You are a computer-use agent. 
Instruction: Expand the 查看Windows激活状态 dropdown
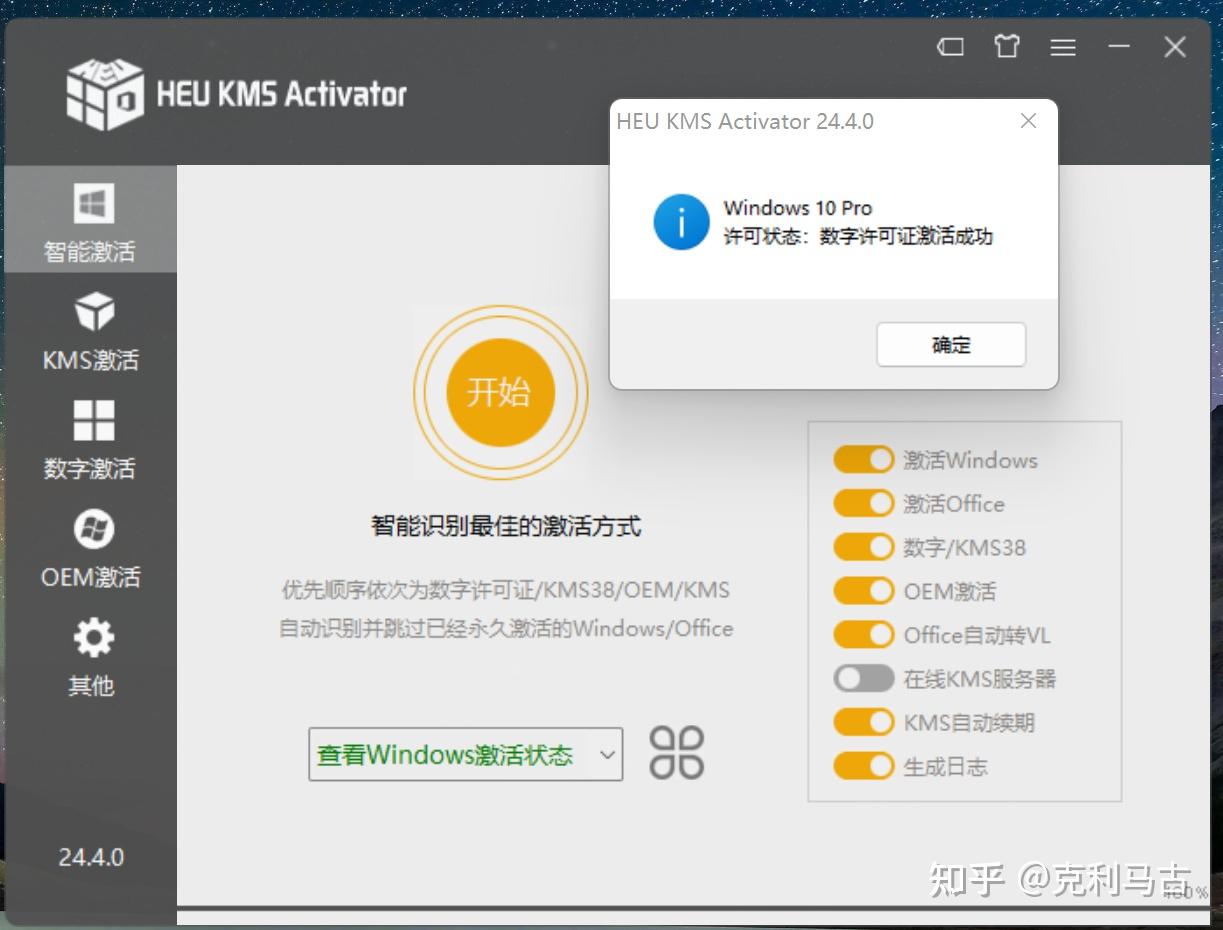(465, 754)
